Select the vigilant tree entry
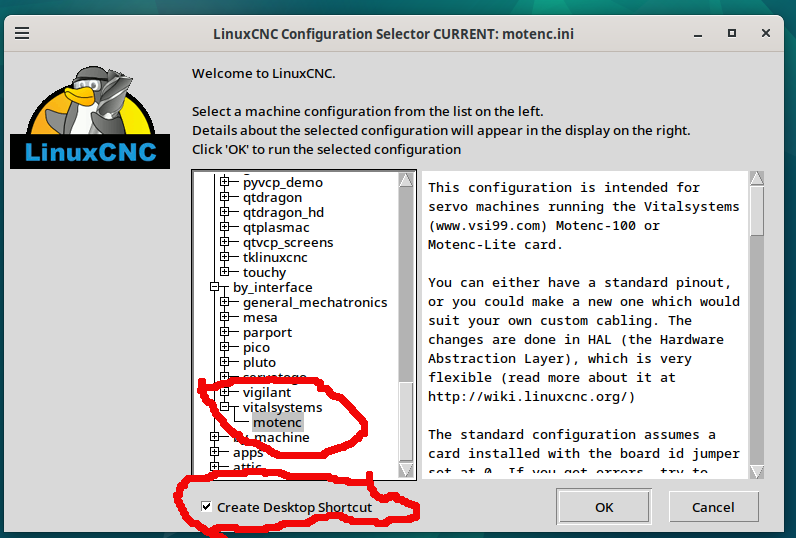Screen dimensions: 796x538 [x=267, y=392]
